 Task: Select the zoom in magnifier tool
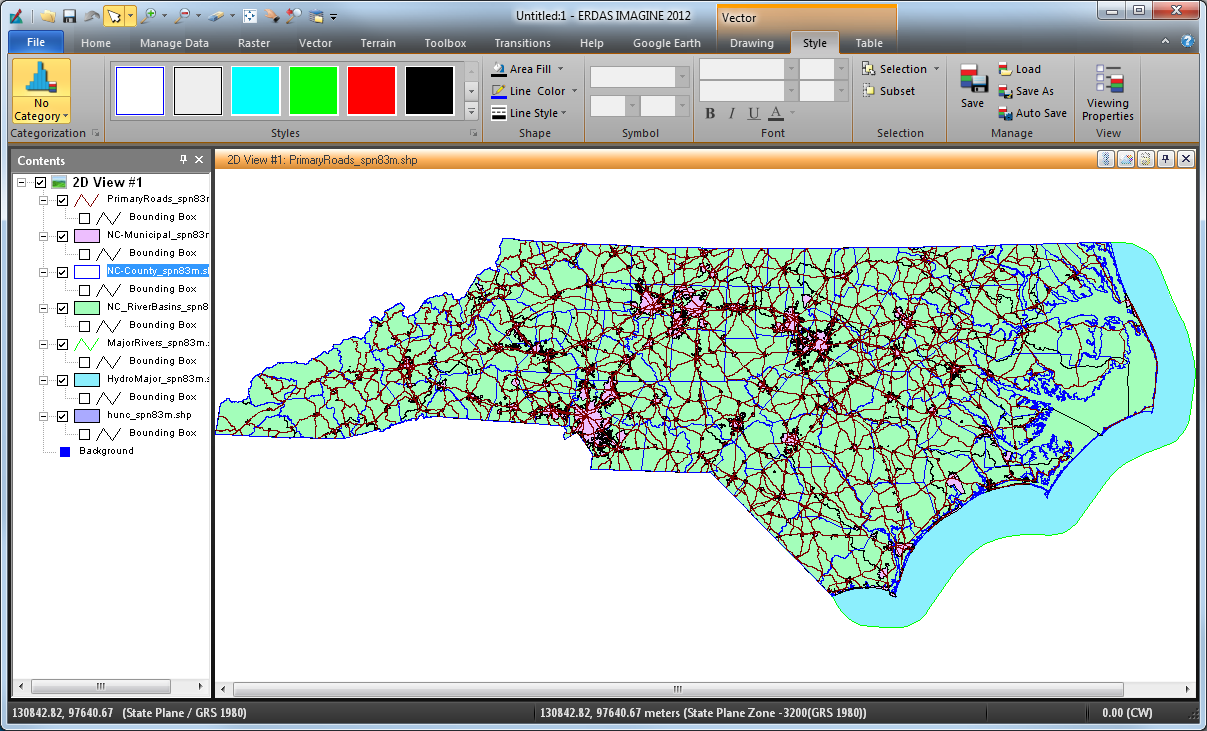click(x=148, y=16)
